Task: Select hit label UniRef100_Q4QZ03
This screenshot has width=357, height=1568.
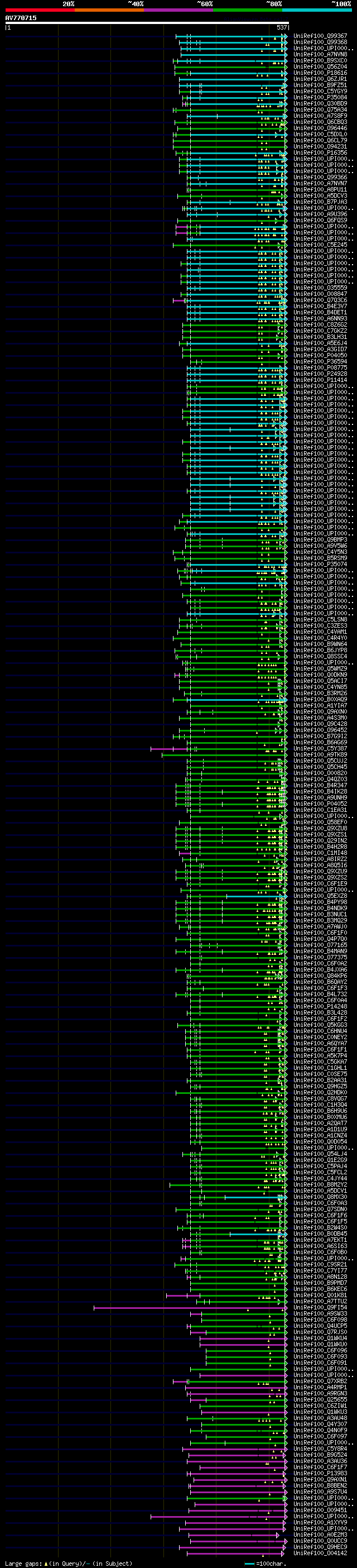Action: pyautogui.click(x=320, y=779)
